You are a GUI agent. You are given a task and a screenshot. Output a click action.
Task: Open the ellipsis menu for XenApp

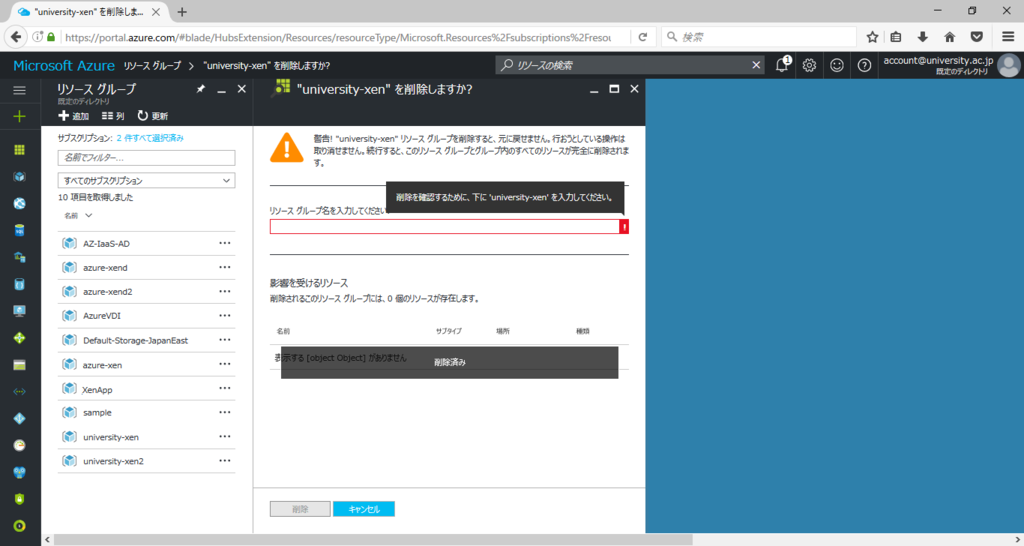pos(225,388)
